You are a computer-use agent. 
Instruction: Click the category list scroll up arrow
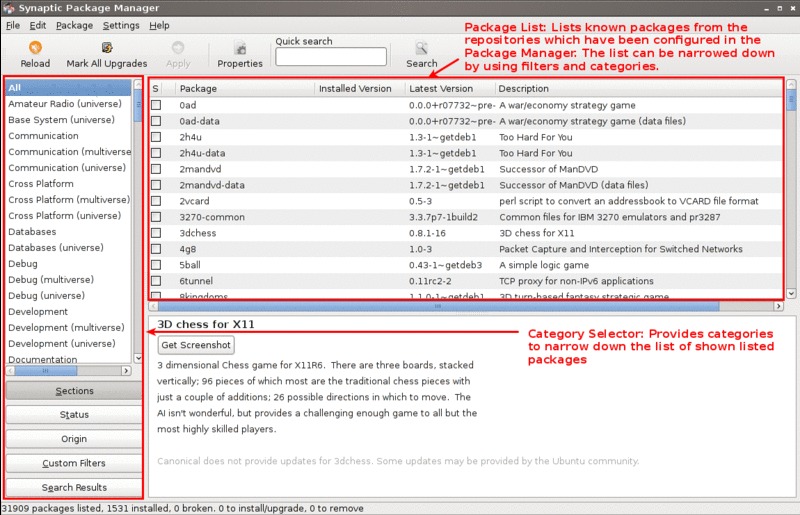(138, 84)
